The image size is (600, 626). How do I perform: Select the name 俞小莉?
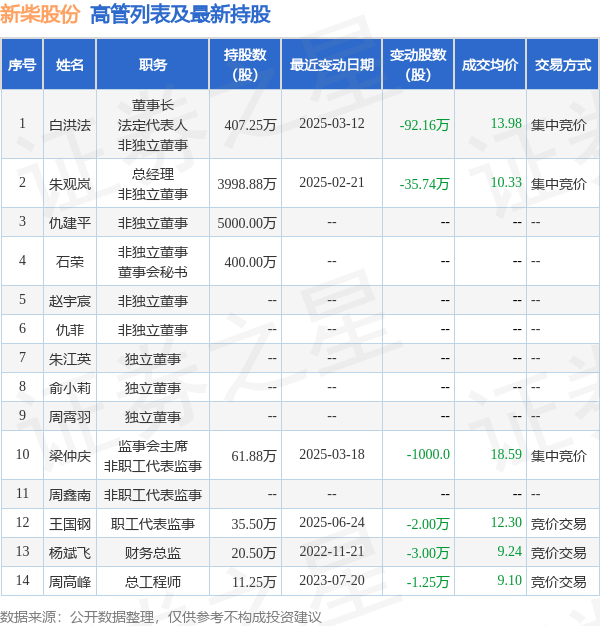[x=70, y=387]
